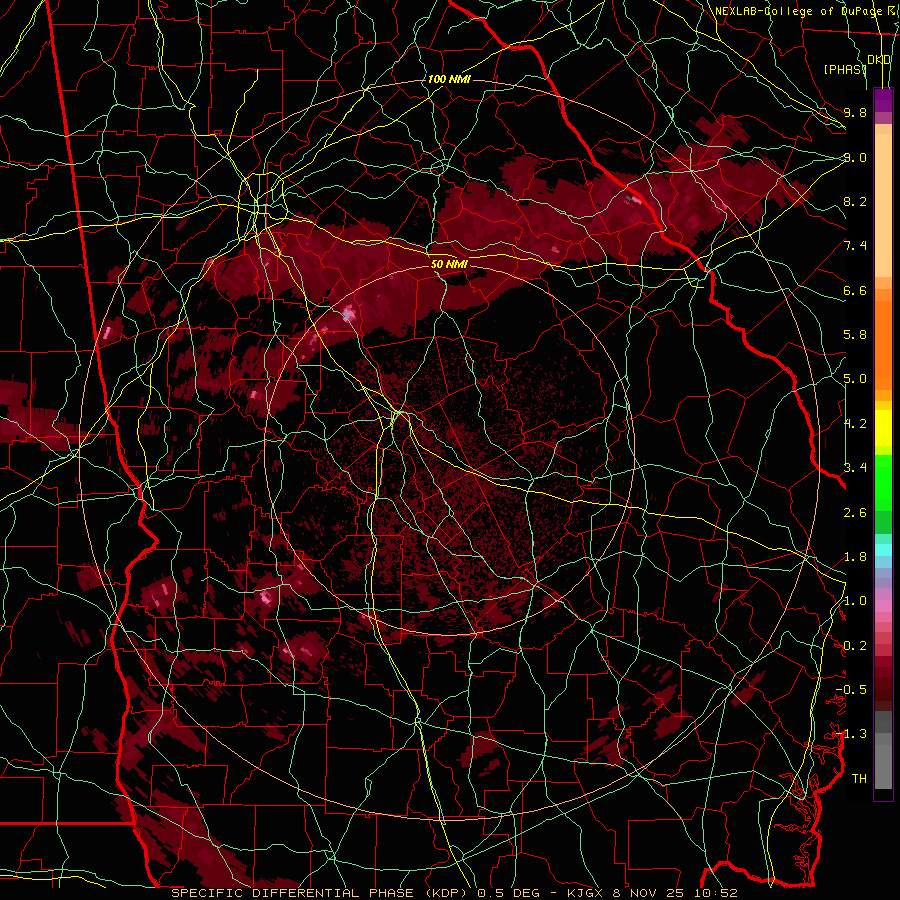Pick the bright green segment of the color bar
900x900 pixels.
[x=883, y=482]
